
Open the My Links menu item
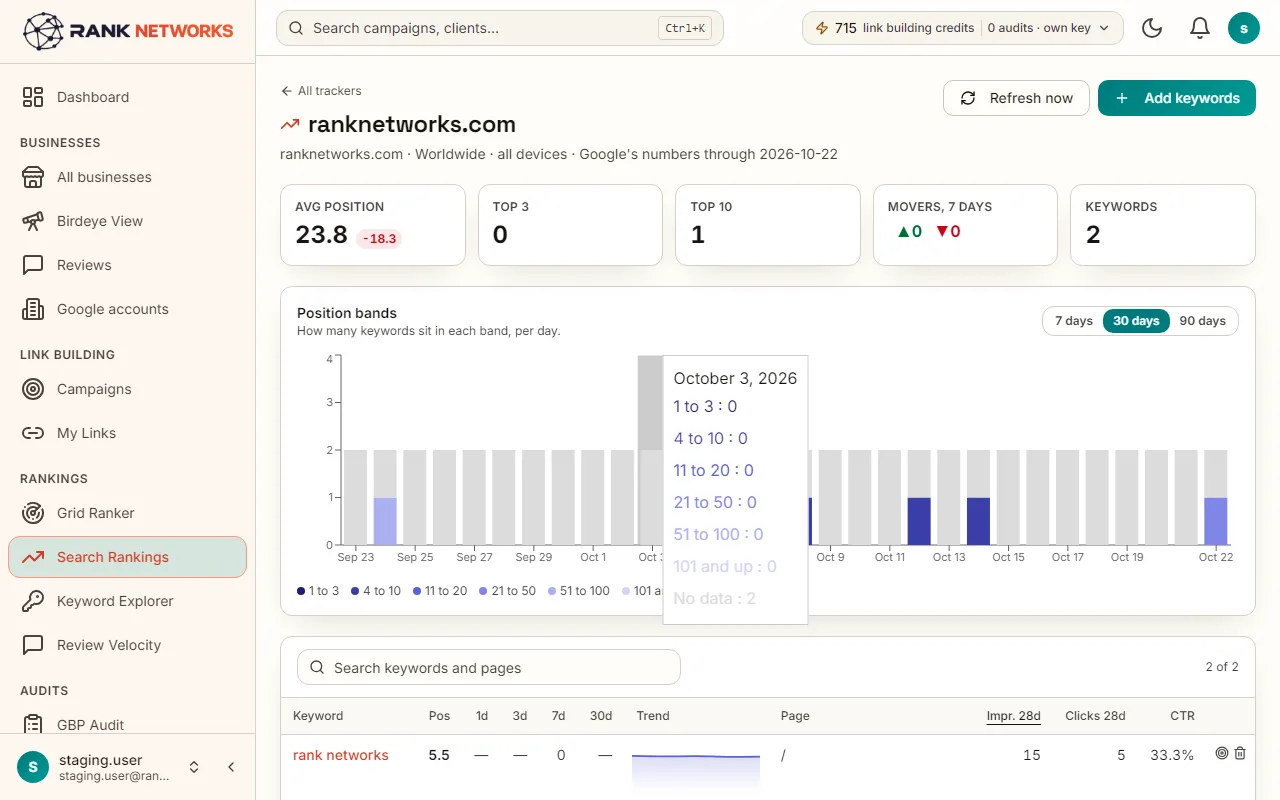(x=127, y=433)
